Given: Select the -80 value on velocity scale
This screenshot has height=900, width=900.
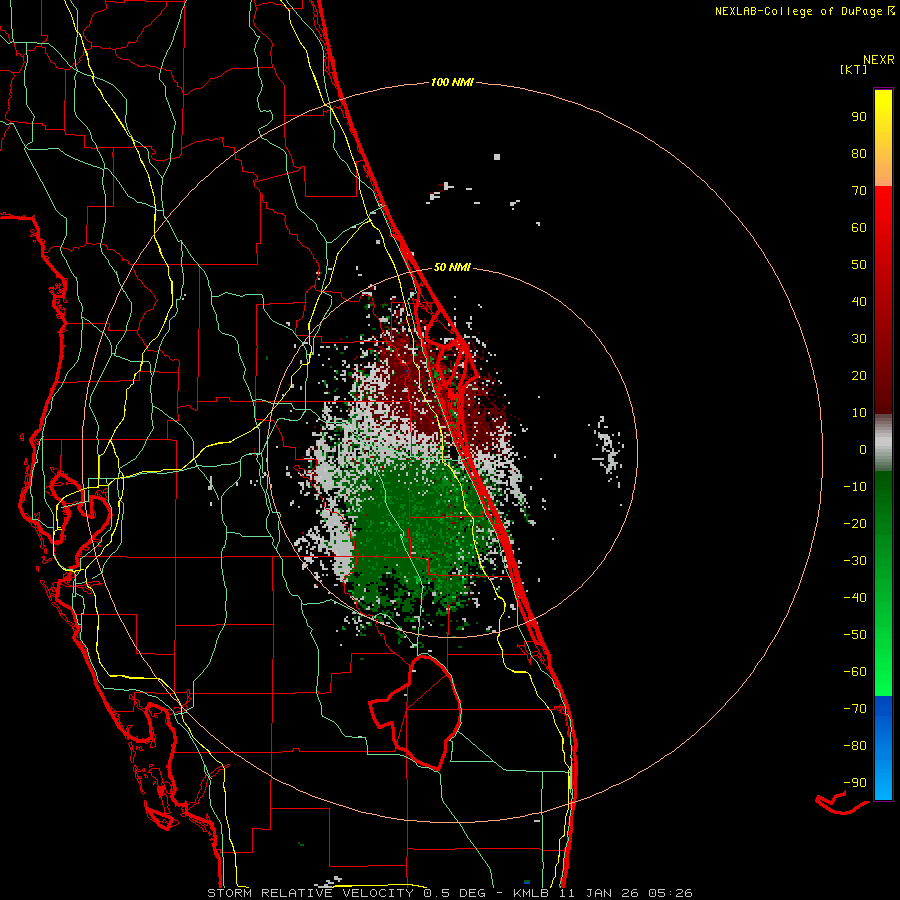Looking at the screenshot, I should click(855, 746).
